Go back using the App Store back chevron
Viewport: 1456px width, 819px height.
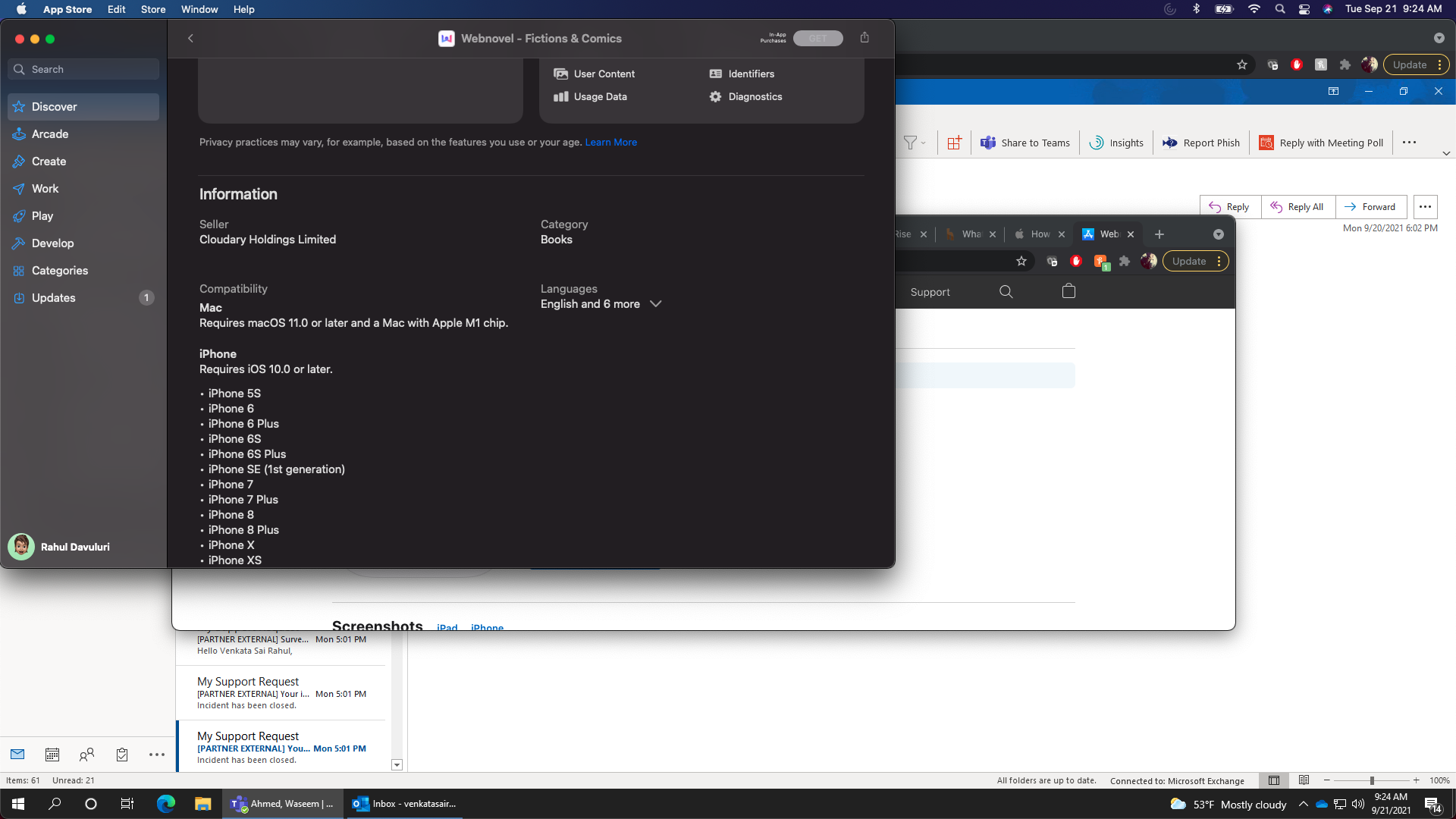[x=191, y=39]
